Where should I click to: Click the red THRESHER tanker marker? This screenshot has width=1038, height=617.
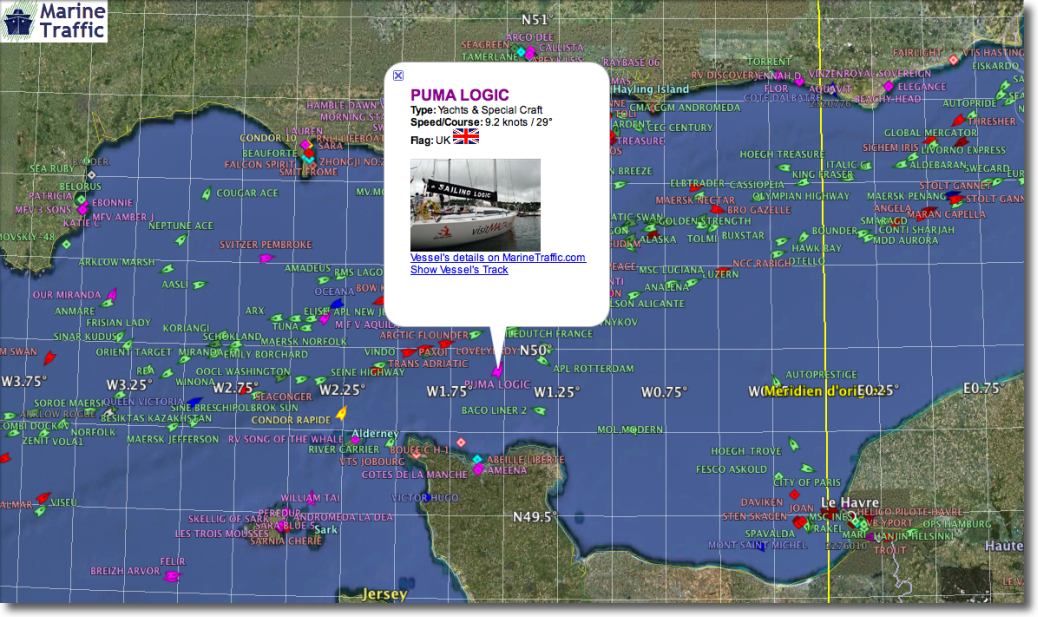959,120
